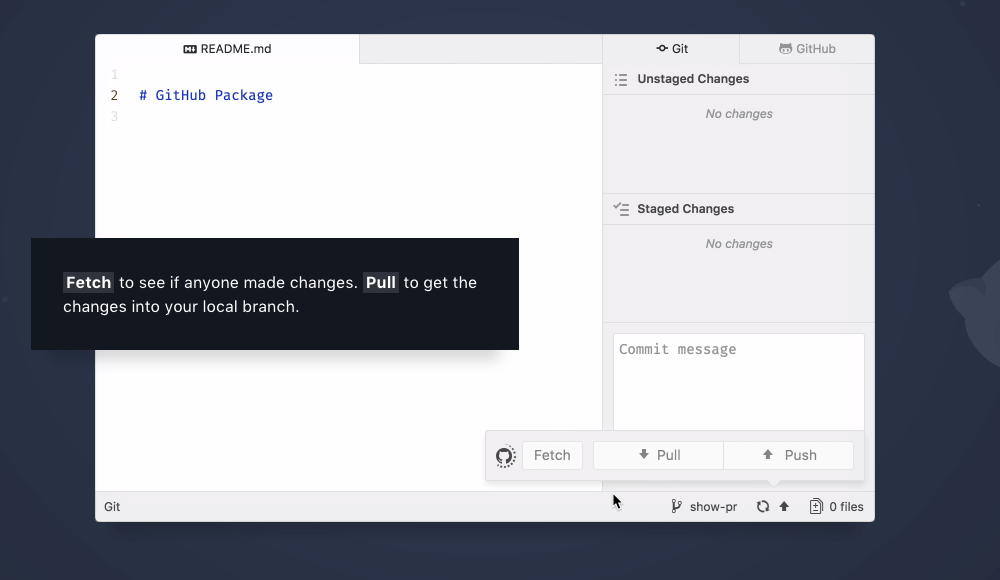Click line number 1 in the gutter
1000x580 pixels.
[114, 75]
